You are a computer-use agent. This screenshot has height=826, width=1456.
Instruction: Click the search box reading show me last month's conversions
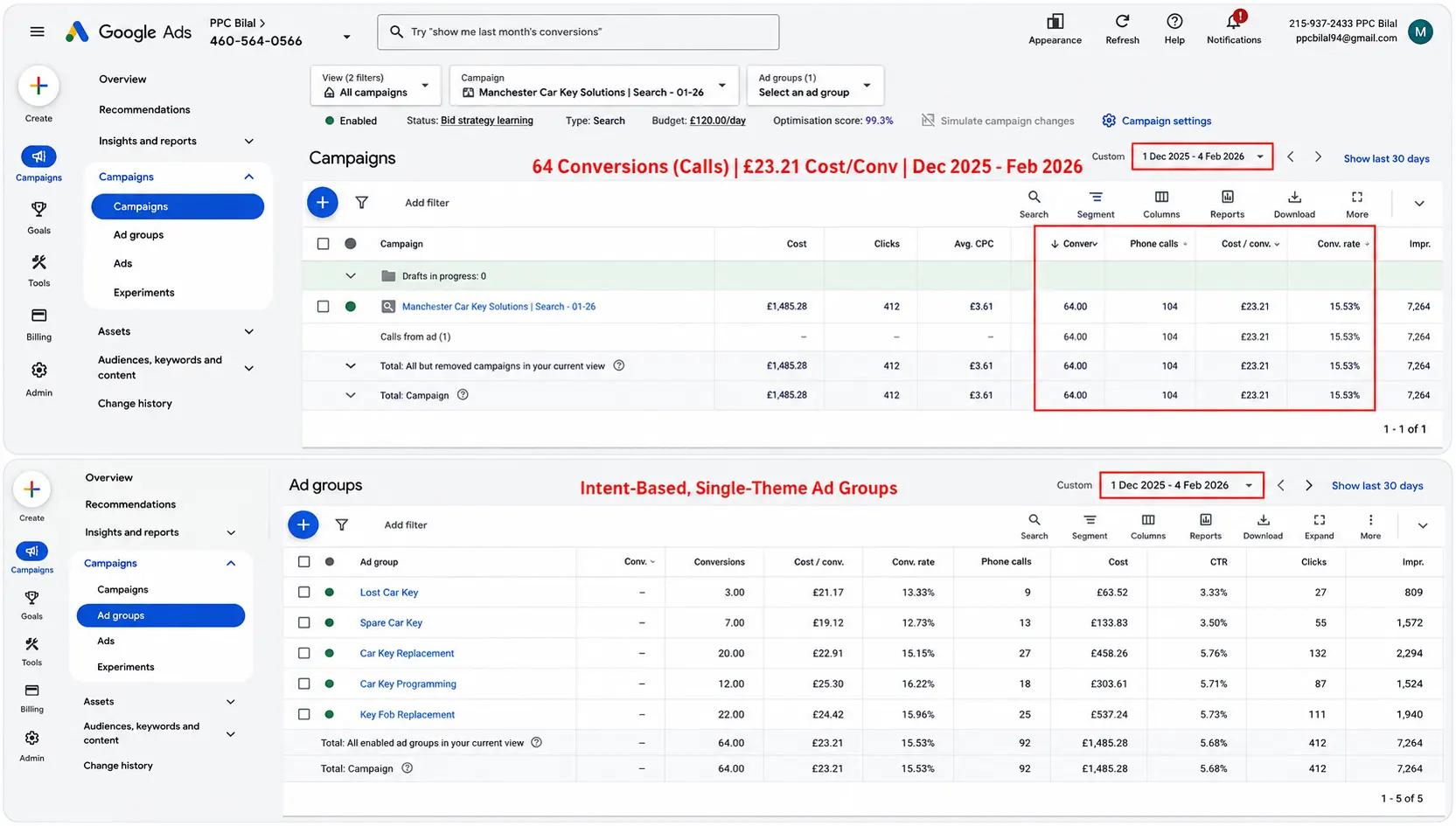(x=578, y=32)
